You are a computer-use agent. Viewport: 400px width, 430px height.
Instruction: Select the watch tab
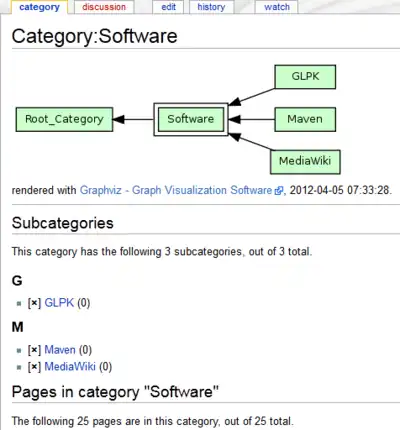click(277, 7)
